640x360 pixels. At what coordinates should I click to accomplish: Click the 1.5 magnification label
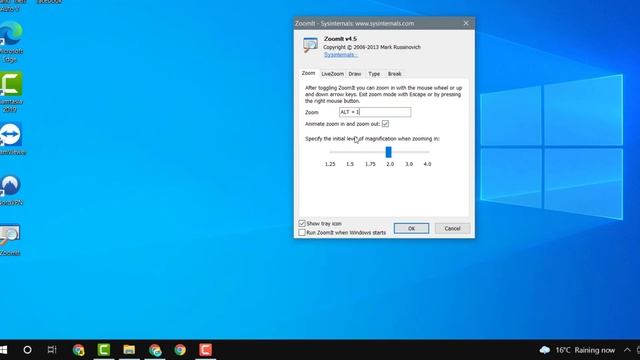(x=350, y=164)
